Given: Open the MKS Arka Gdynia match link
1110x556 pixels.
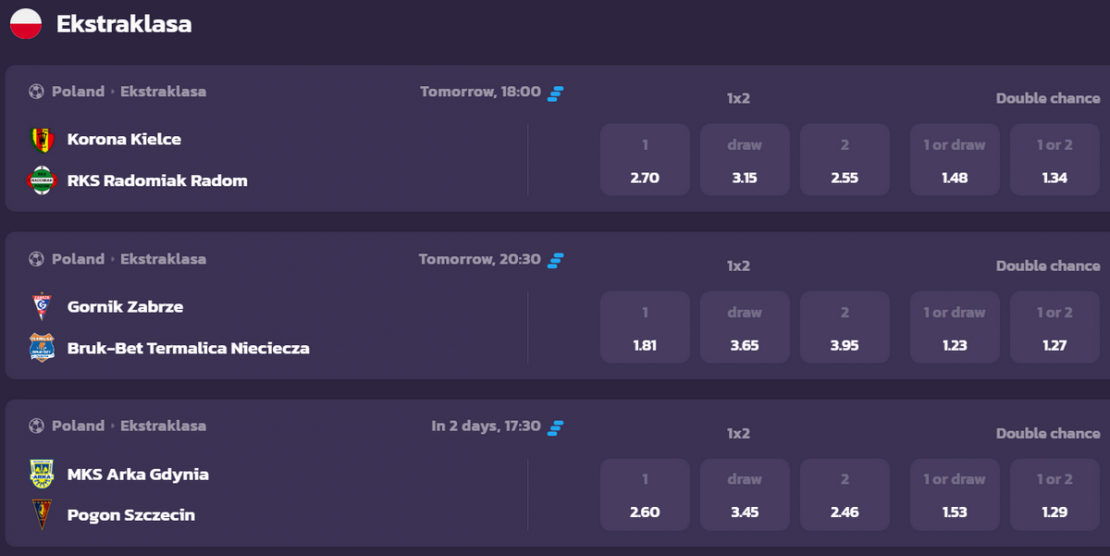Looking at the screenshot, I should point(138,475).
